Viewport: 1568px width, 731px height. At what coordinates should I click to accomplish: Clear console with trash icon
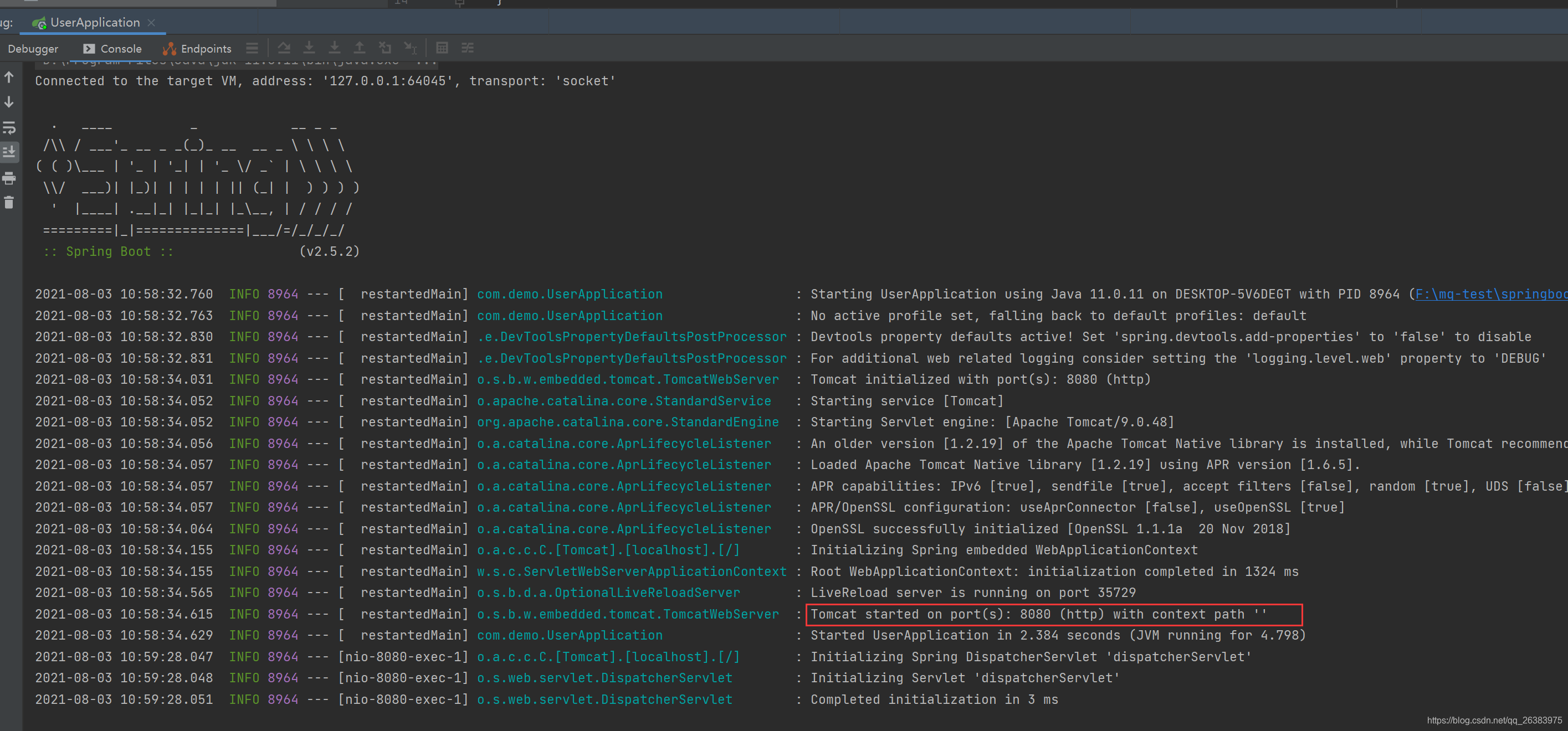tap(9, 203)
